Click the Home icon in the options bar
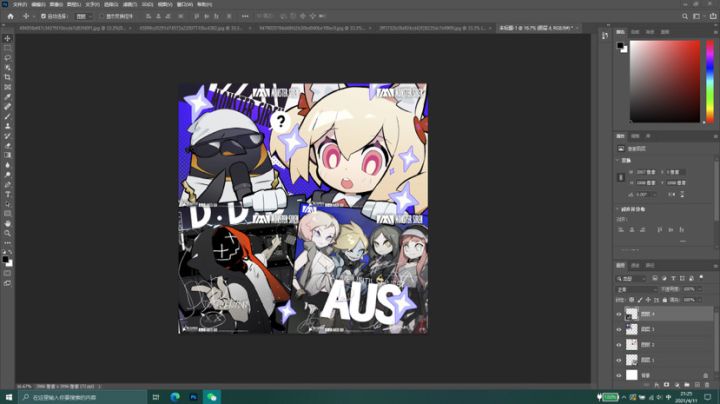The height and width of the screenshot is (404, 720). [x=11, y=16]
